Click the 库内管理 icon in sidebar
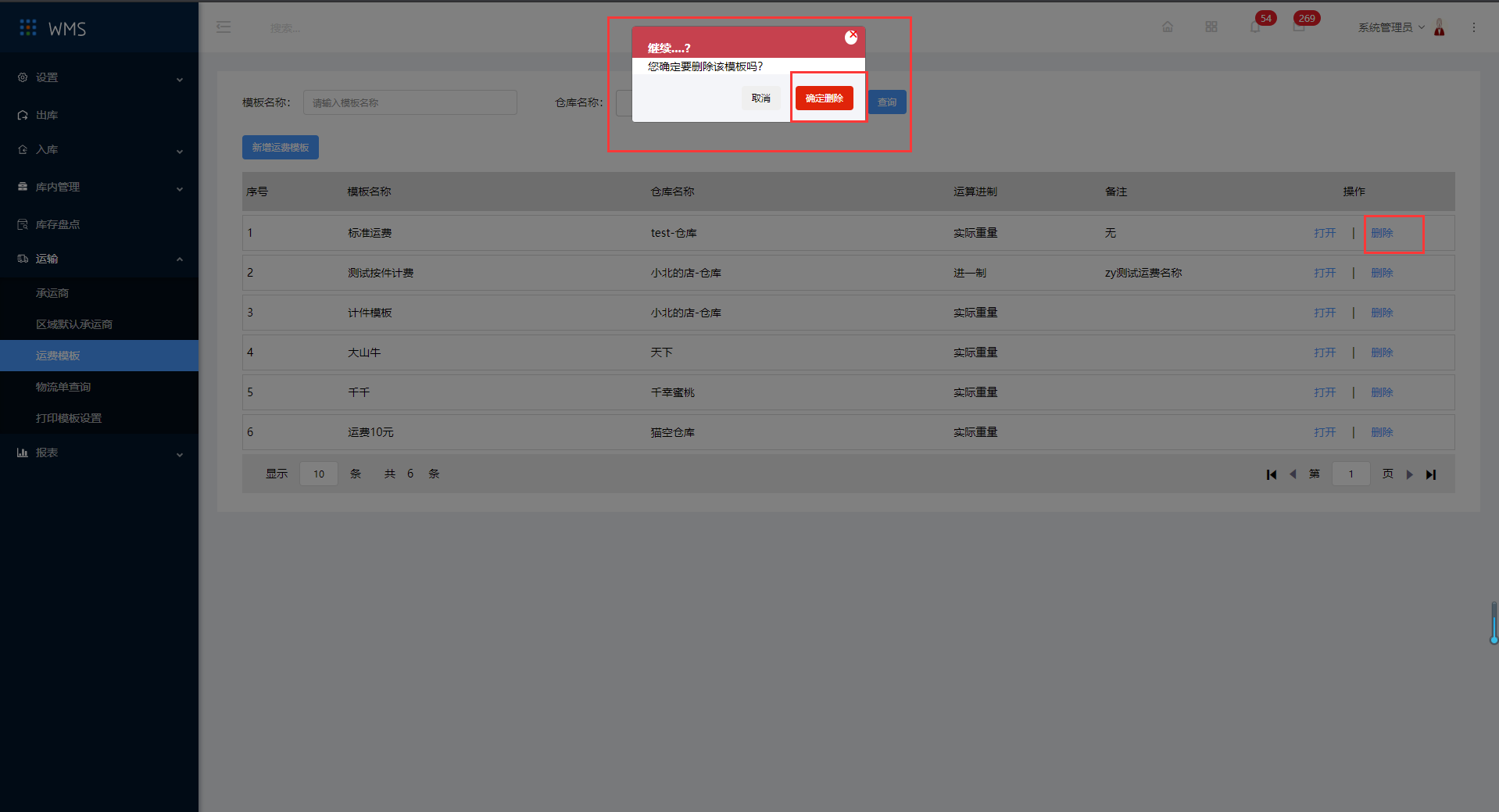 point(23,187)
